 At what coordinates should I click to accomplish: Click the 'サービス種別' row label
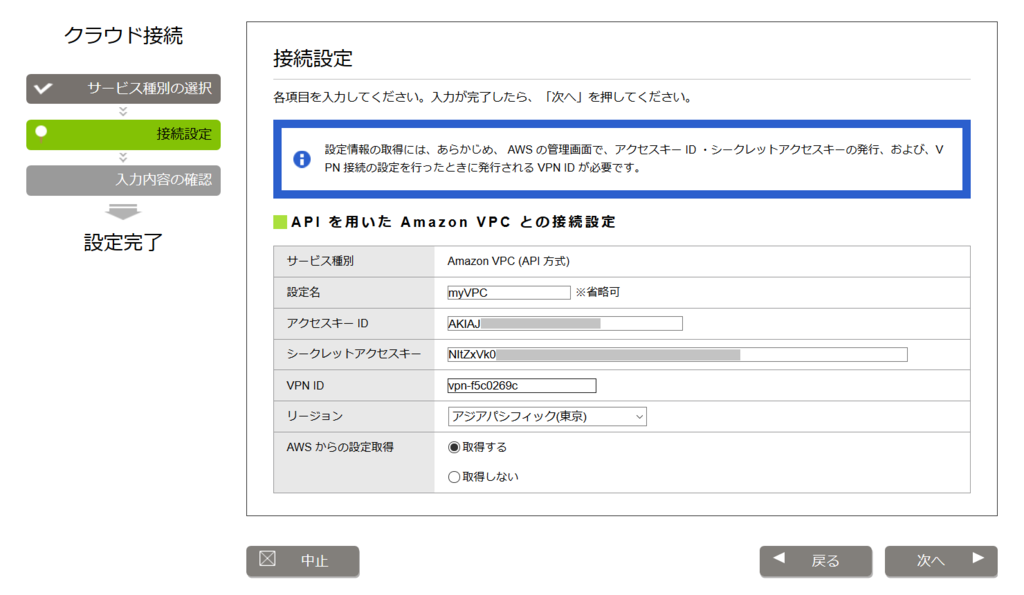tap(320, 261)
